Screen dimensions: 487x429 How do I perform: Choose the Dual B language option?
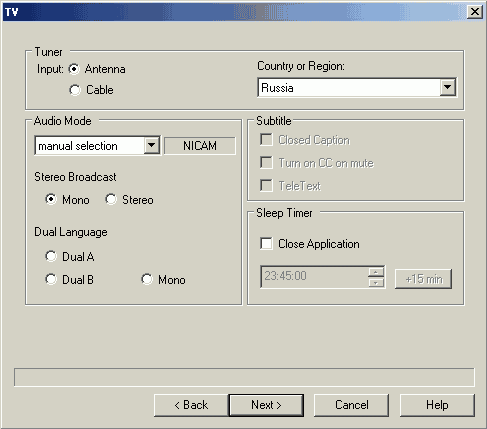(x=51, y=279)
